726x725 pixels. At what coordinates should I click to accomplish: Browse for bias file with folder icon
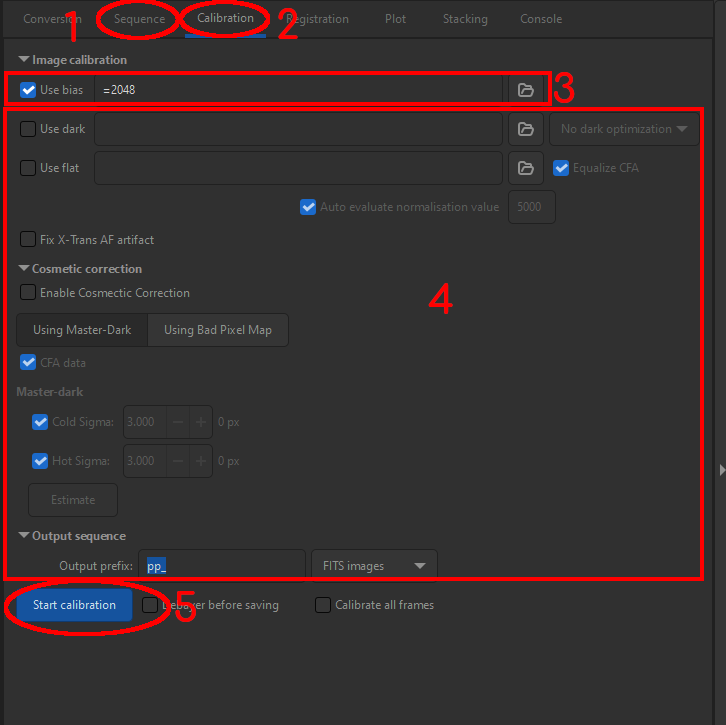525,90
